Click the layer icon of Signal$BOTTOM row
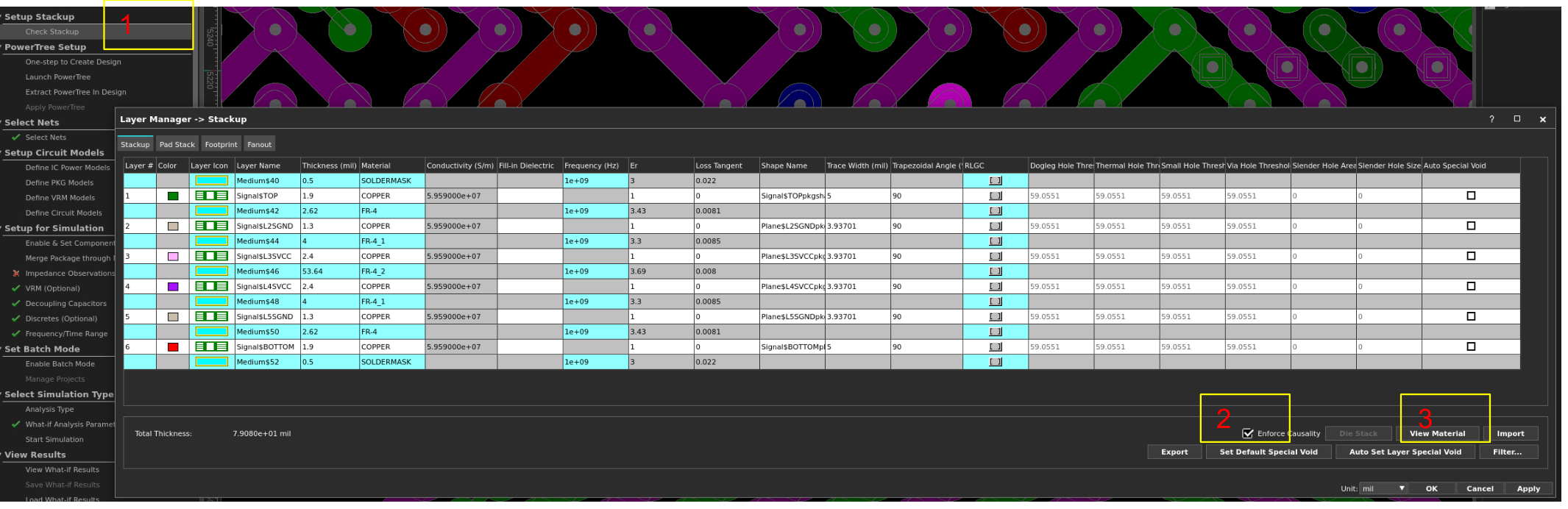The height and width of the screenshot is (509, 1568). pyautogui.click(x=211, y=346)
